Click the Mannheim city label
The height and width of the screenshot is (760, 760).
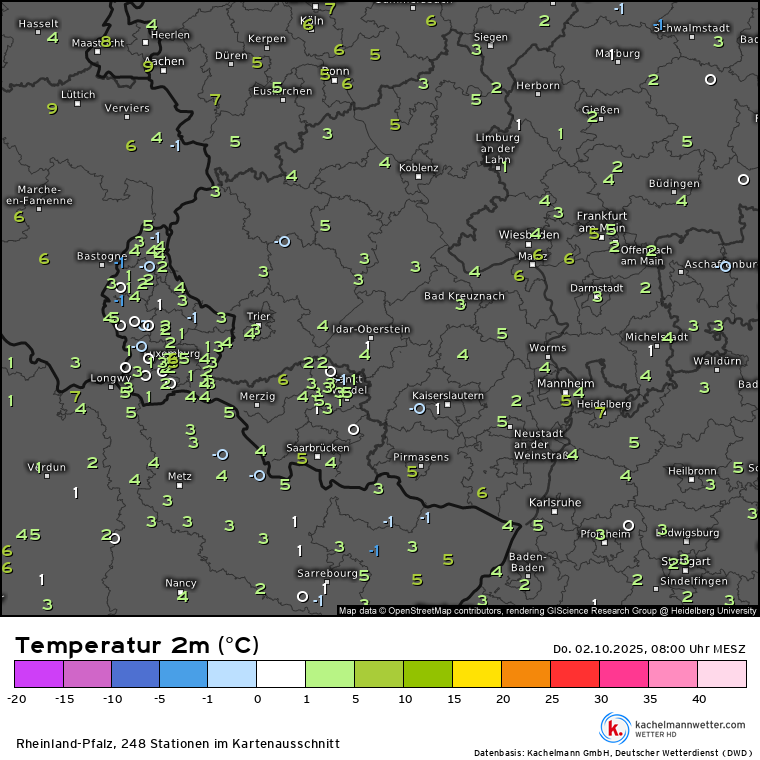(565, 383)
